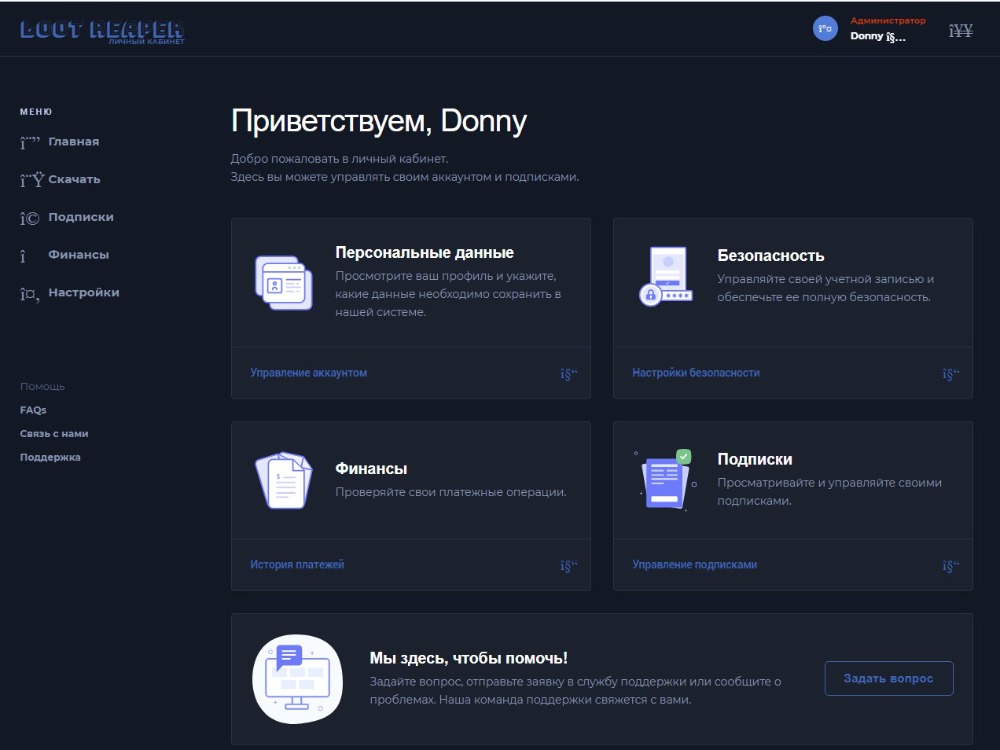Screen dimensions: 1000x750
Task: Open the Управление подписками link
Action: coord(694,565)
